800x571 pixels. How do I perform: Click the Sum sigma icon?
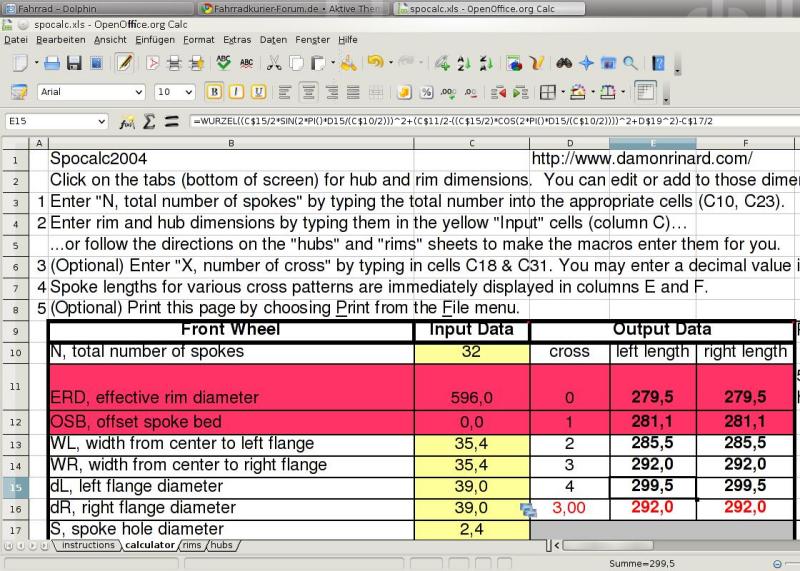pyautogui.click(x=149, y=121)
